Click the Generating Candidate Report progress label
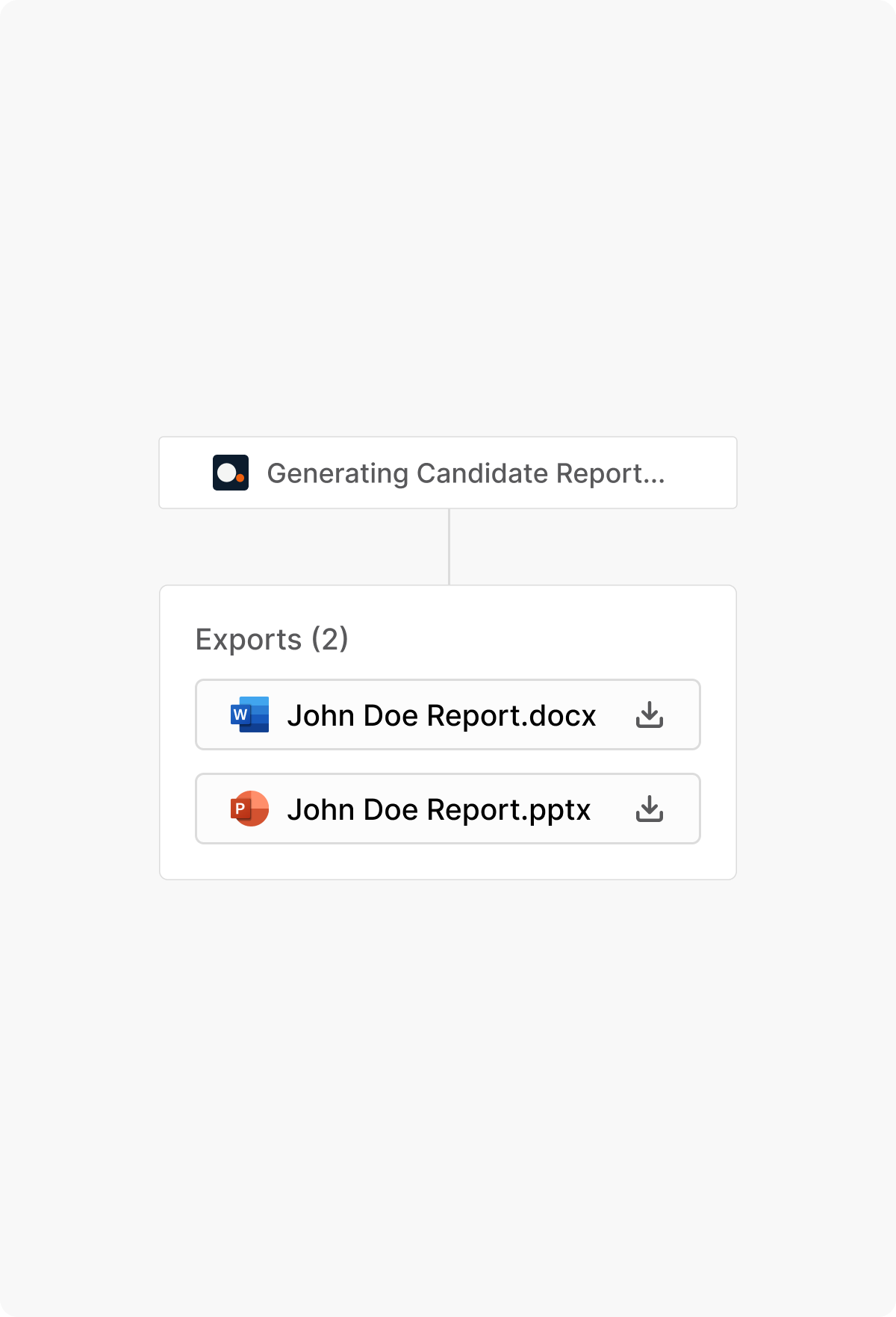The image size is (896, 1317). pyautogui.click(x=467, y=473)
